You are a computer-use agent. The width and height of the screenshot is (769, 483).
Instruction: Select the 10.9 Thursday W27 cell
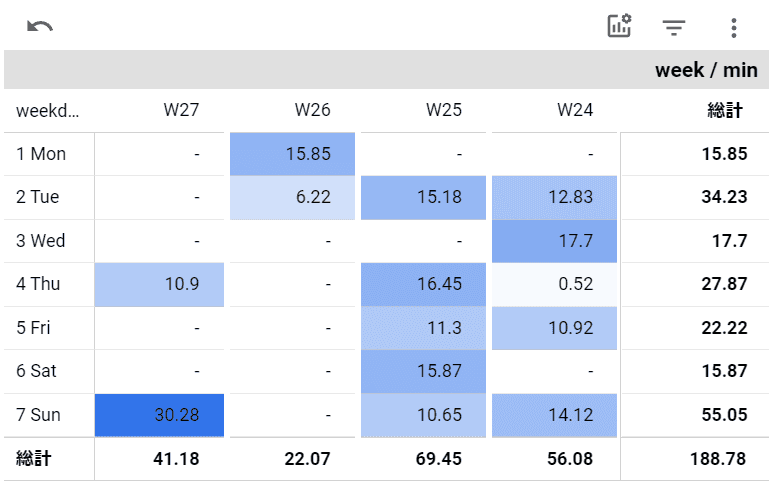point(160,284)
